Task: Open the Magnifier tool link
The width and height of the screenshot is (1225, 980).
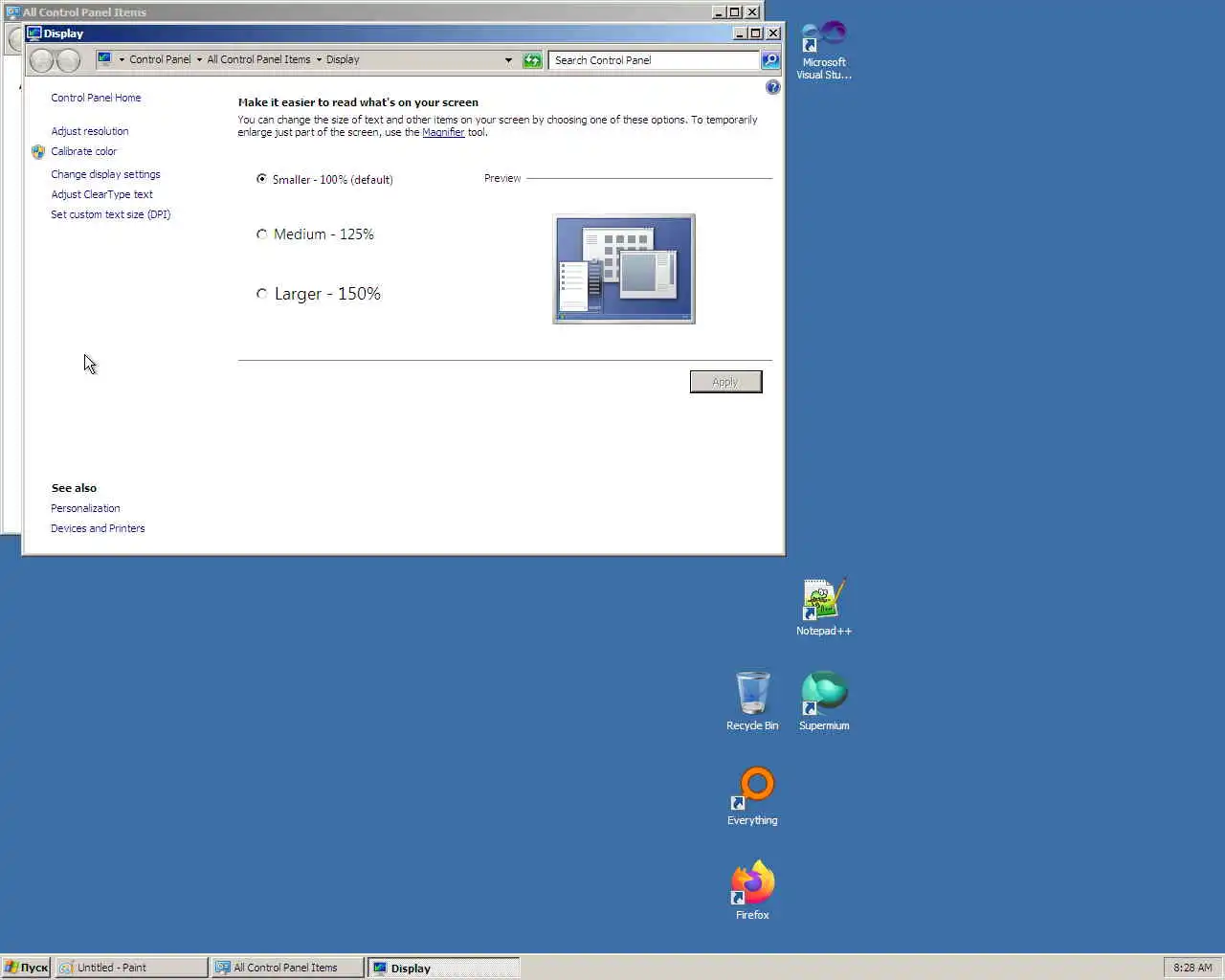Action: 443,133
